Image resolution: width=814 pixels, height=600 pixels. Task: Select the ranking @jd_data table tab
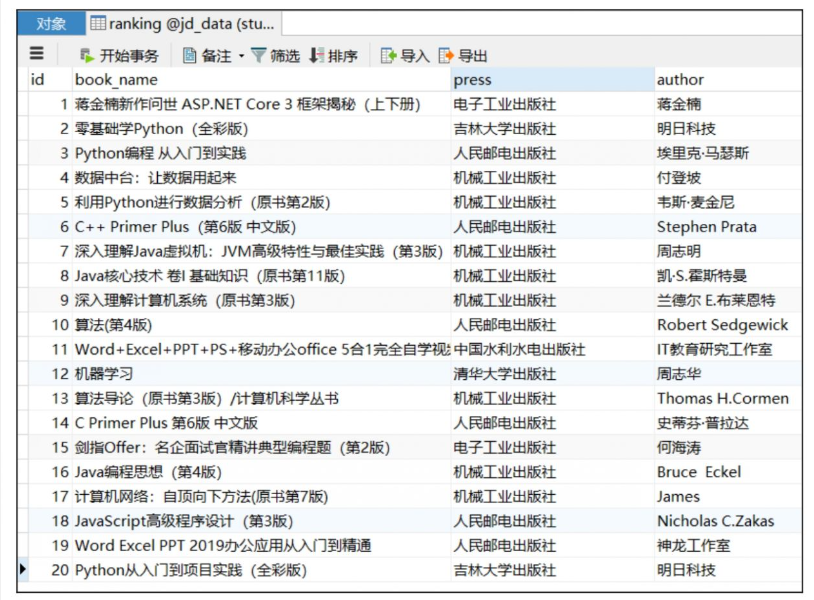184,23
